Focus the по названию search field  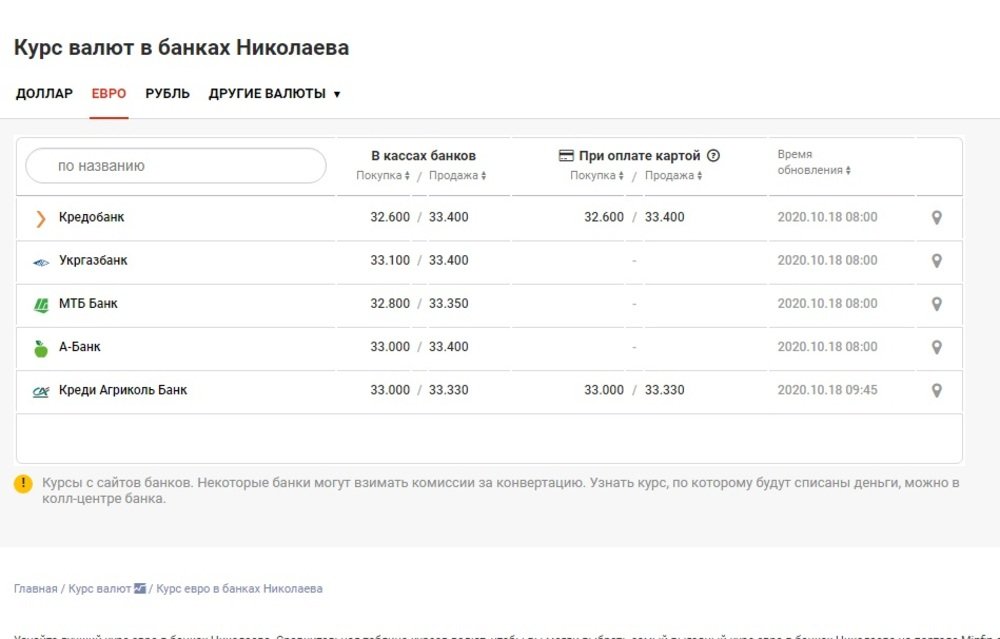pos(175,166)
